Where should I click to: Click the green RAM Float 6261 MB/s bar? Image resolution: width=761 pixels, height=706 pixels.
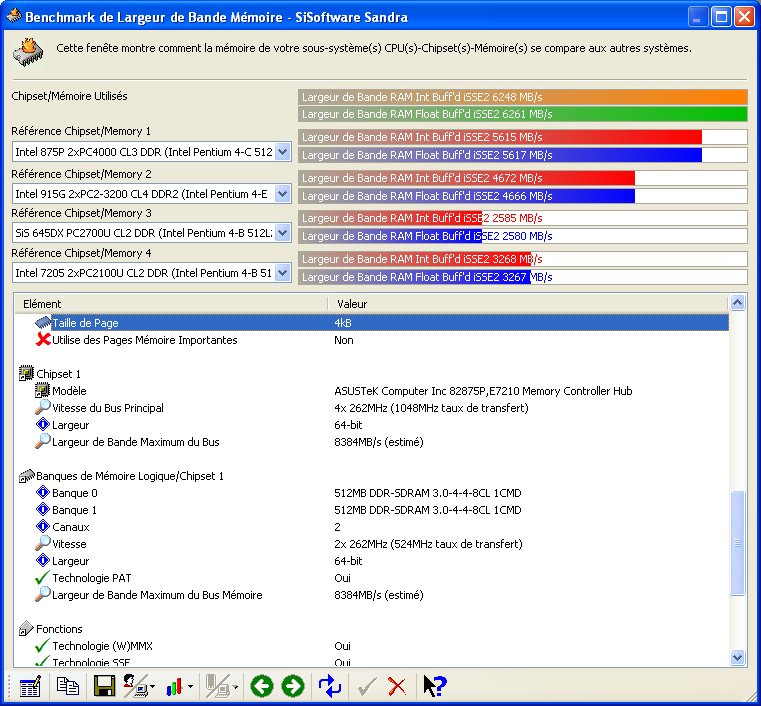[x=523, y=114]
